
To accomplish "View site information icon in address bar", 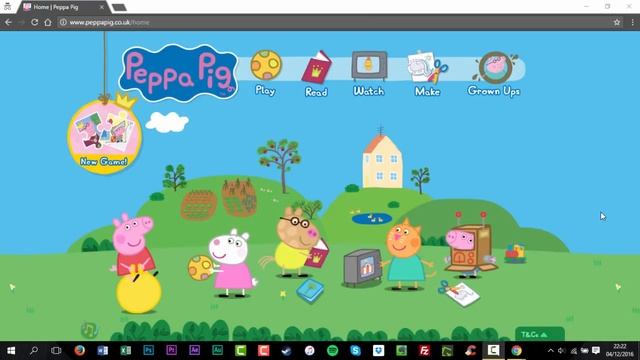I will 63,22.
